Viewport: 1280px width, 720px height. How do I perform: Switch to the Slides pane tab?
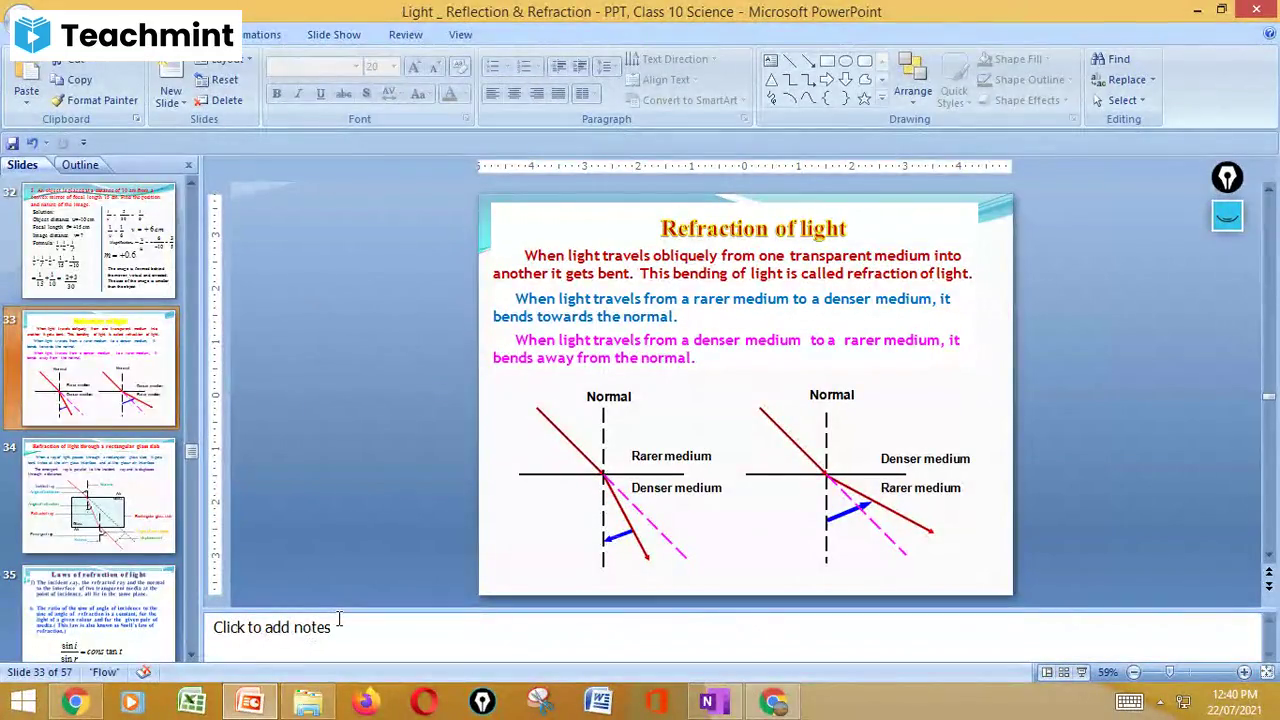[x=22, y=165]
